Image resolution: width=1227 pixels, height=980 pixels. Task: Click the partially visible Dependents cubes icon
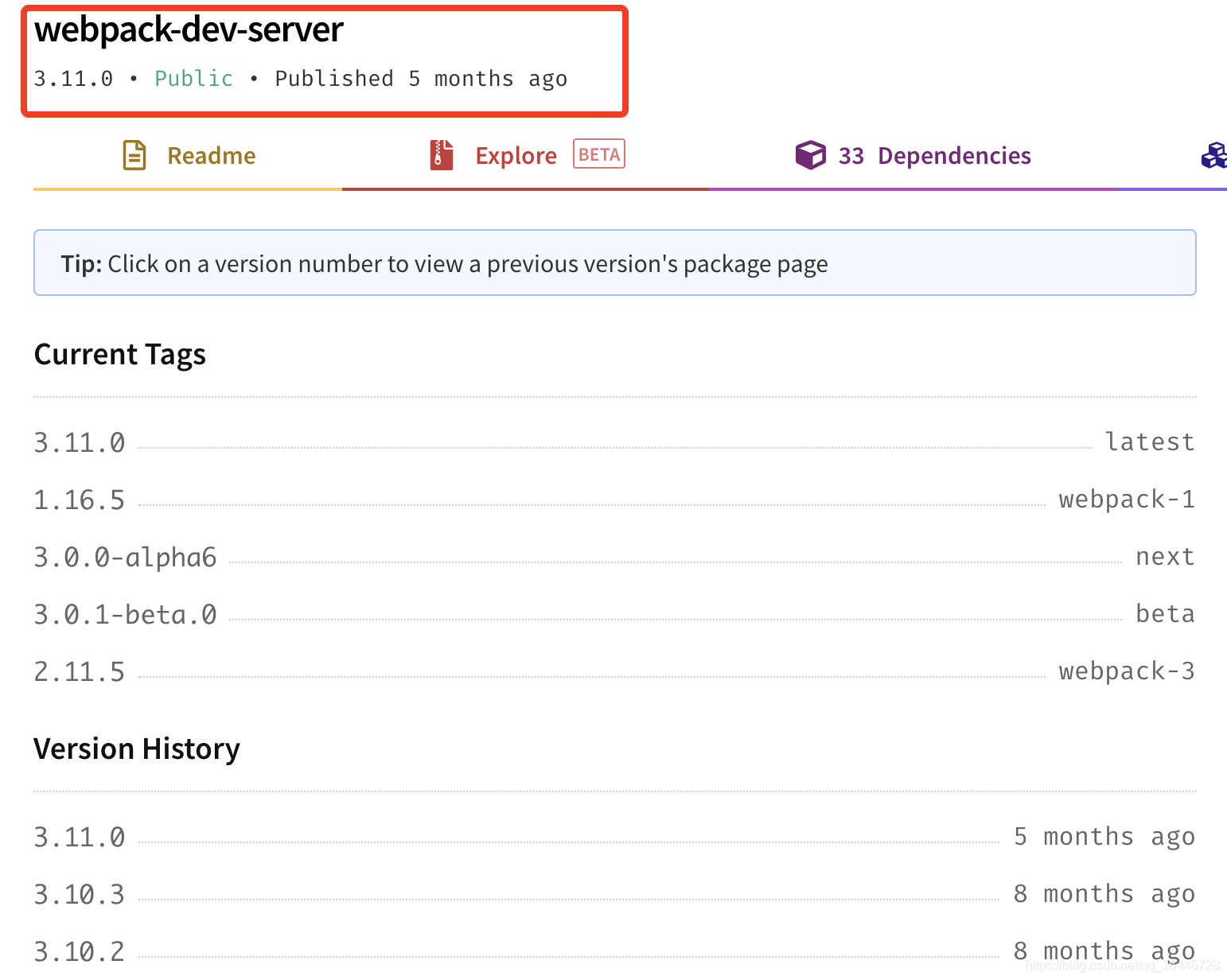coord(1214,155)
